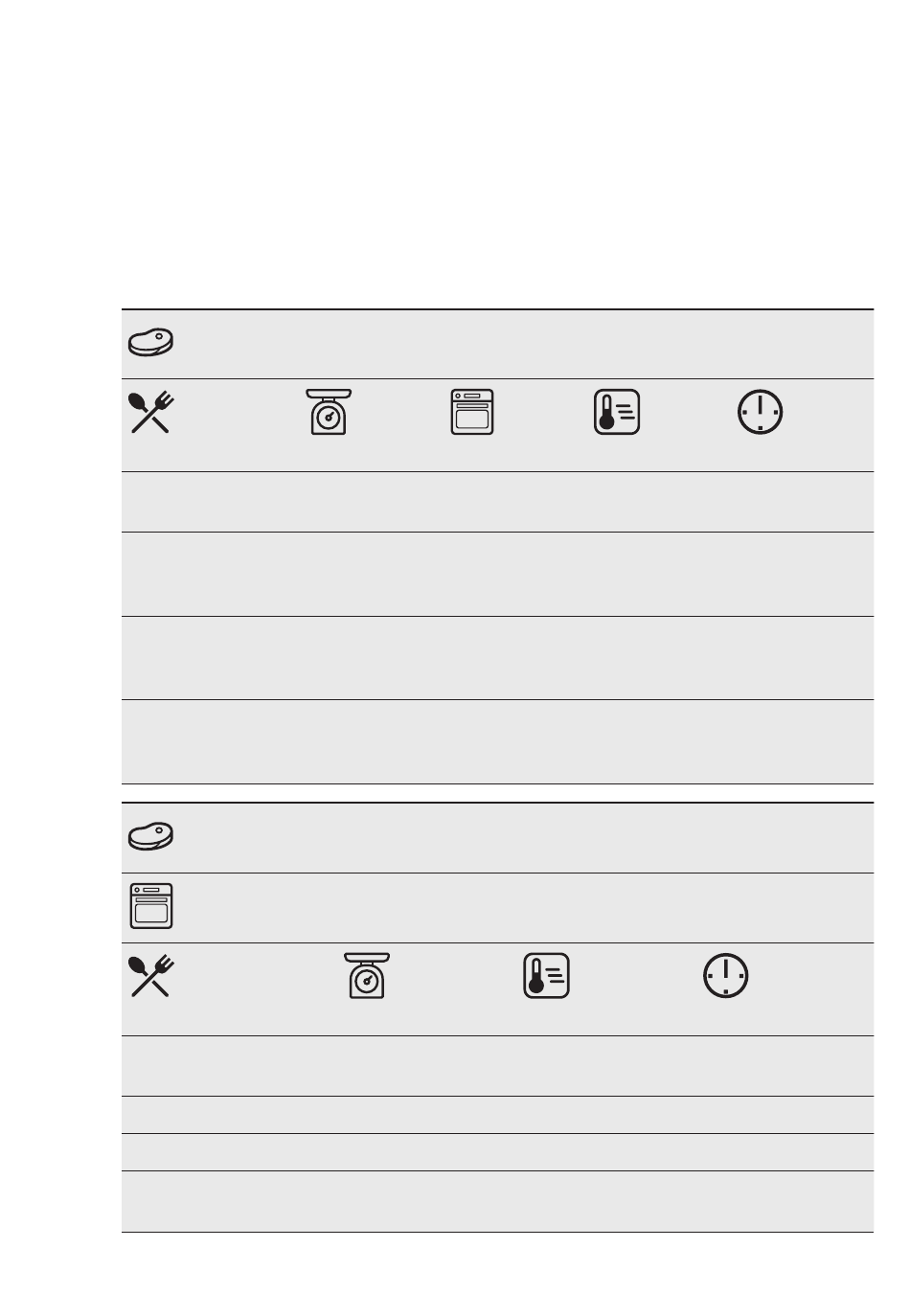The height and width of the screenshot is (1316, 910).
Task: Click the meat steak icon heading the upper table
Action: pos(150,343)
